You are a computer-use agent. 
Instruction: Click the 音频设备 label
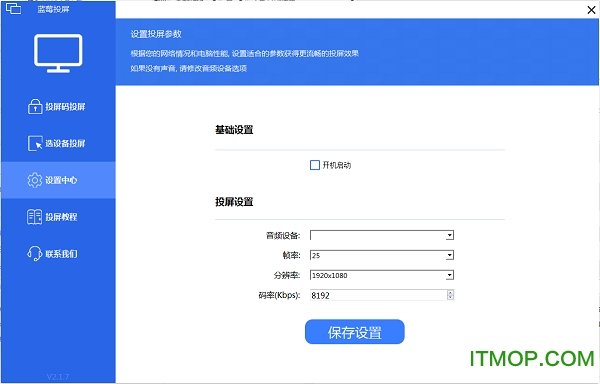click(283, 236)
